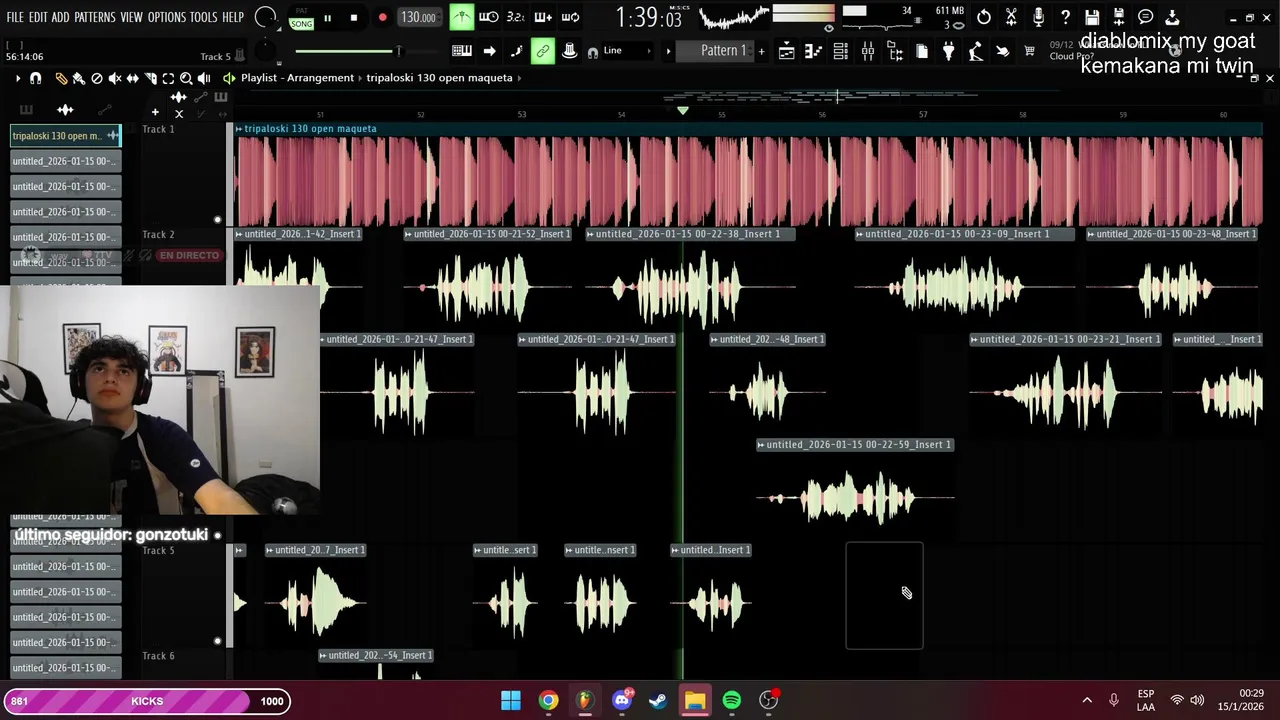Toggle PAT/SONG mode switch
1280x720 pixels.
point(301,18)
